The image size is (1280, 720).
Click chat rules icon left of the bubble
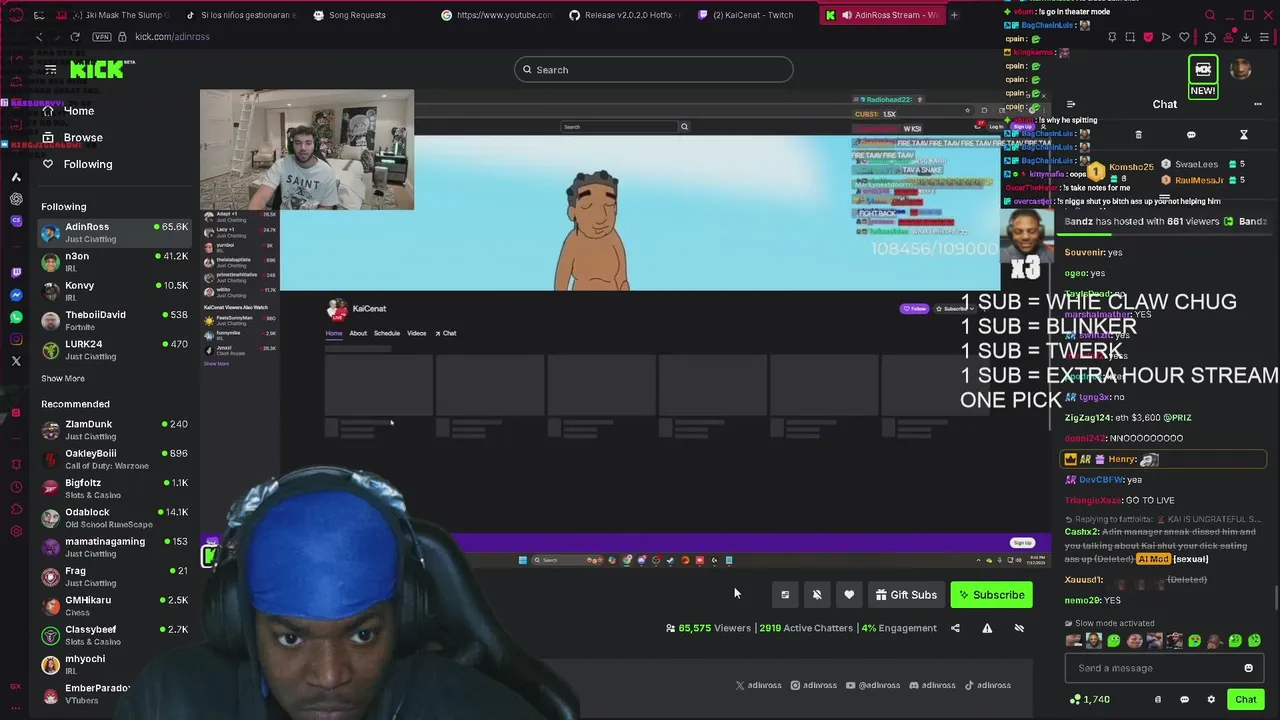[x=1158, y=700]
